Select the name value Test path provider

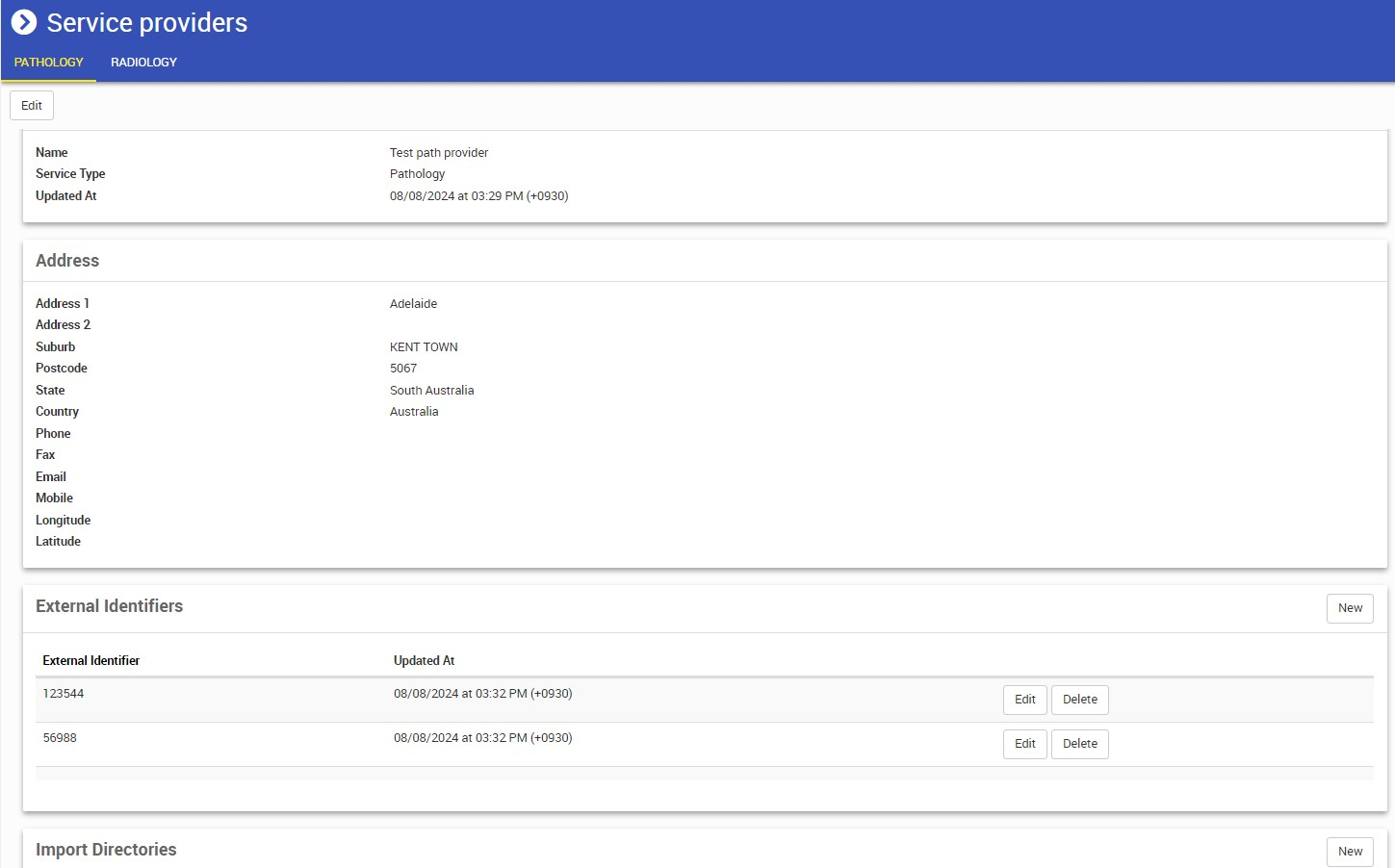tap(439, 153)
